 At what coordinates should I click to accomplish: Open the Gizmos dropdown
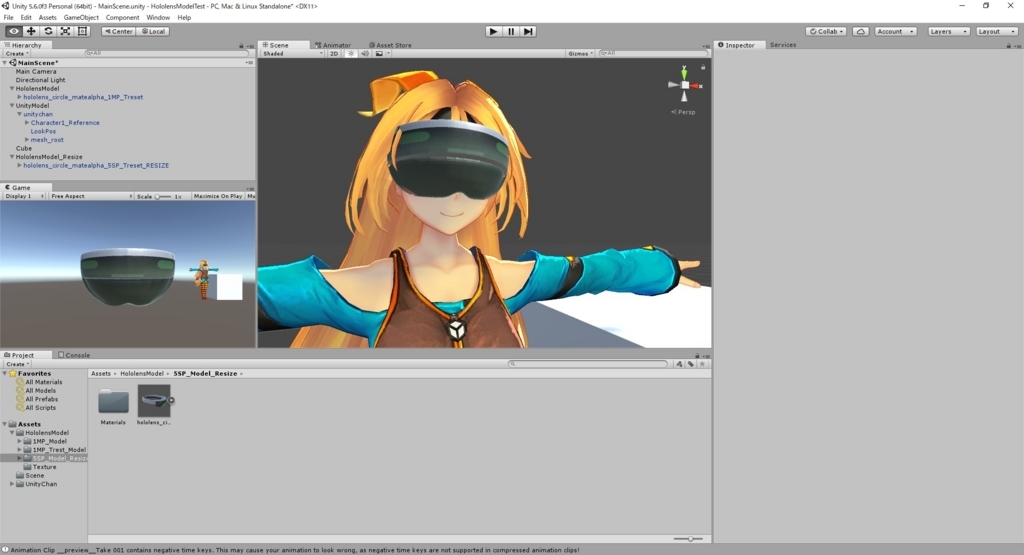(580, 54)
